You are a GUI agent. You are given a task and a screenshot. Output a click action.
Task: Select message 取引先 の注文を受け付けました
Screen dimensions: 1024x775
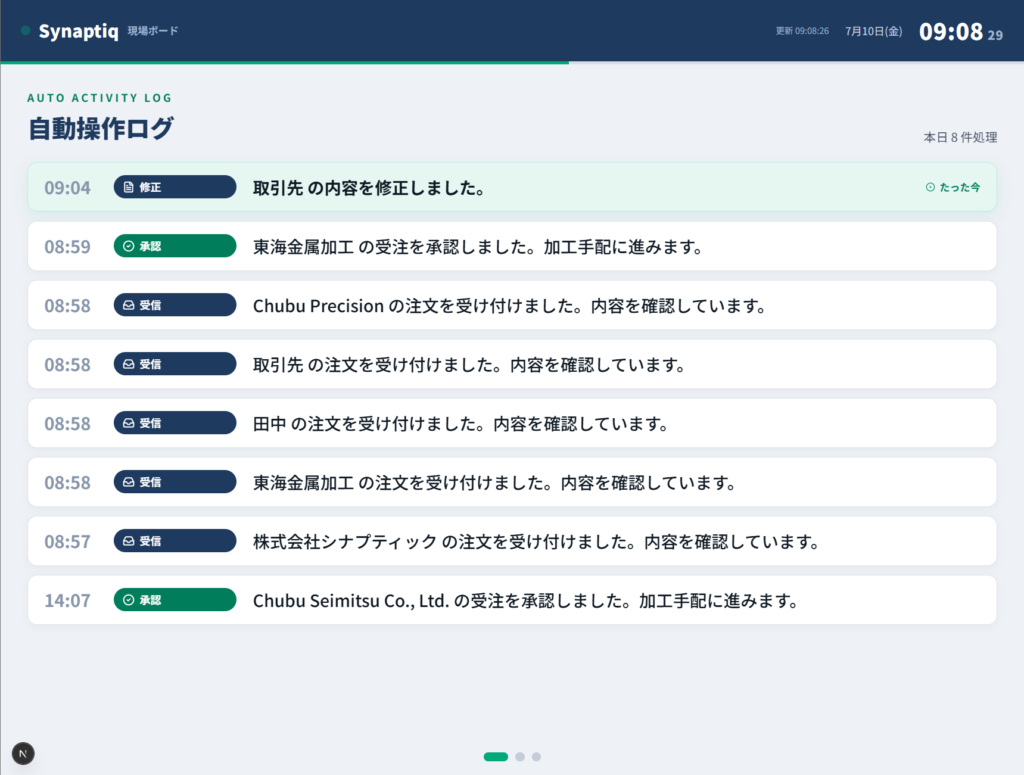pyautogui.click(x=469, y=364)
